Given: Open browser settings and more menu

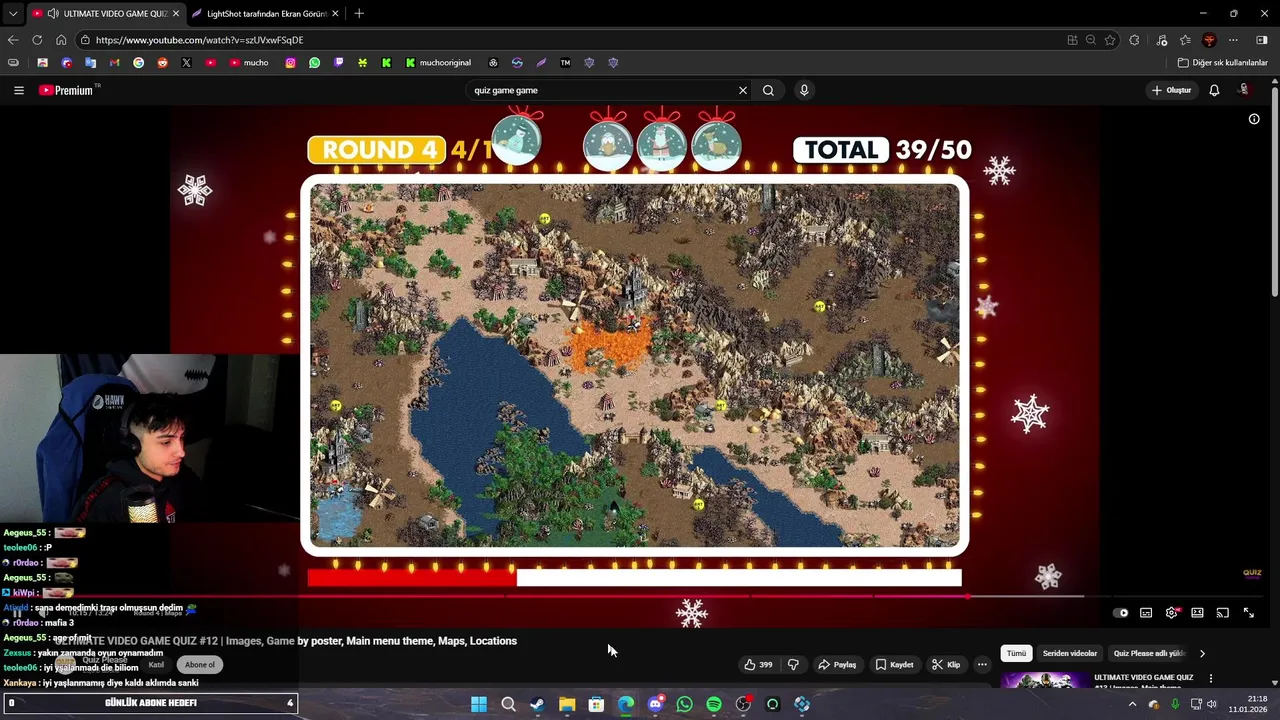Looking at the screenshot, I should tap(1233, 40).
